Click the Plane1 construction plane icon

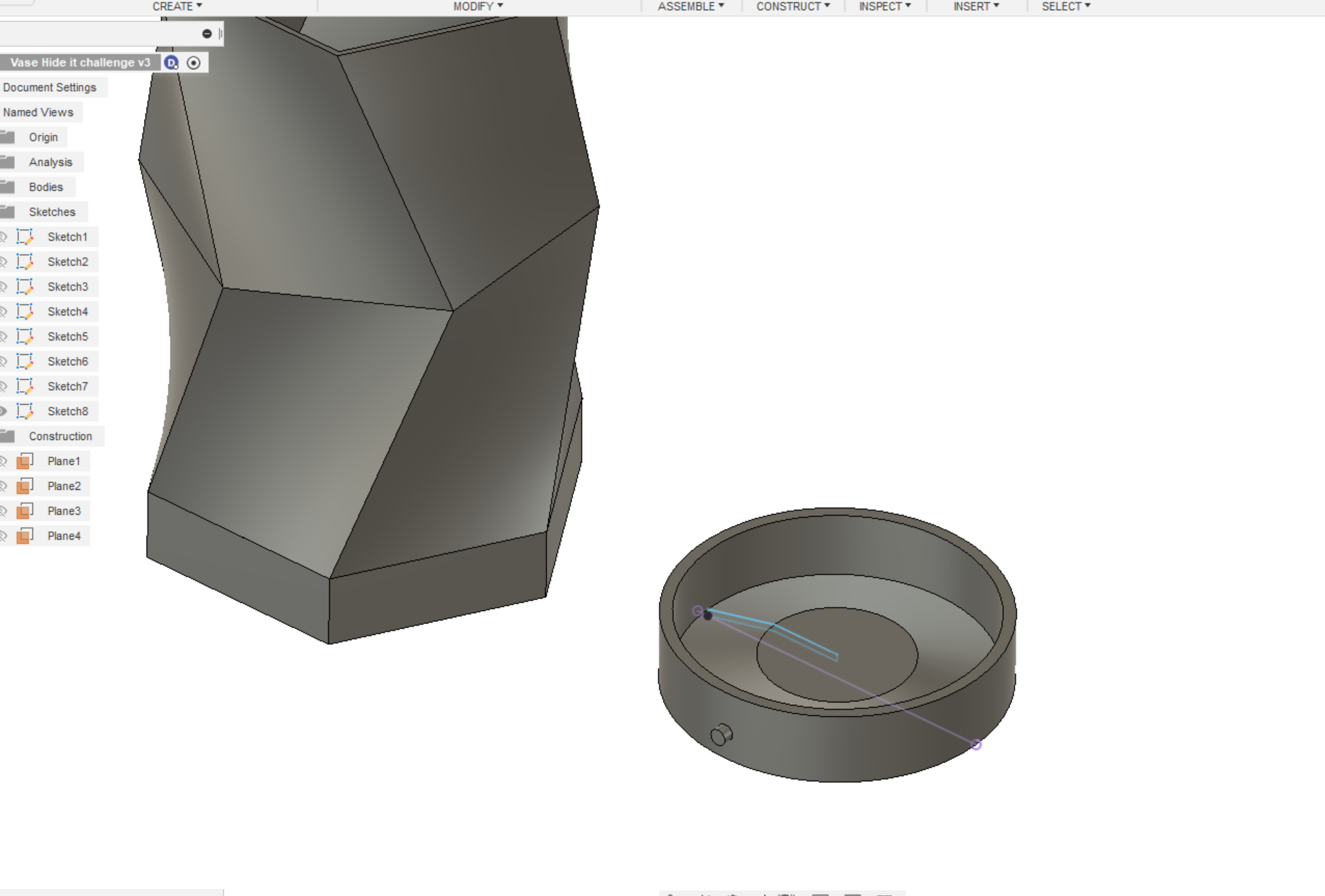point(26,461)
